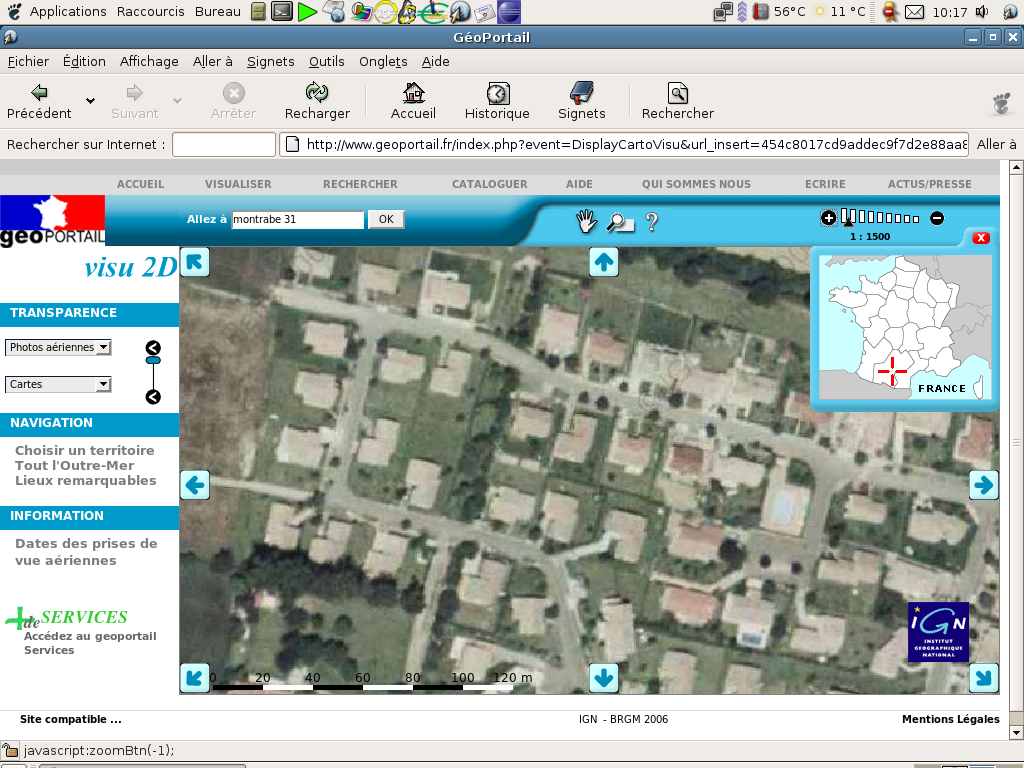Viewport: 1024px width, 768px height.
Task: Open Dates des prises de vue aériennes
Action: 86,552
